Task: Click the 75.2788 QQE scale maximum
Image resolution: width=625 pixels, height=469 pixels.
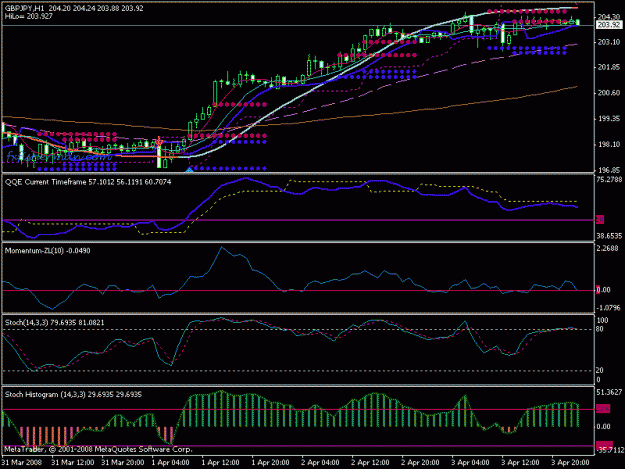Action: [609, 180]
